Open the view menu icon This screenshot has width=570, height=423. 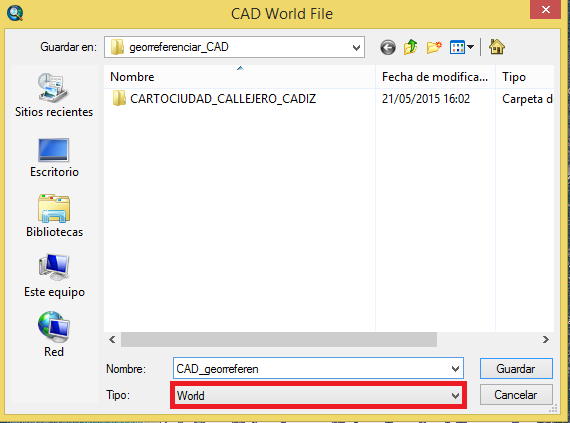tap(461, 47)
